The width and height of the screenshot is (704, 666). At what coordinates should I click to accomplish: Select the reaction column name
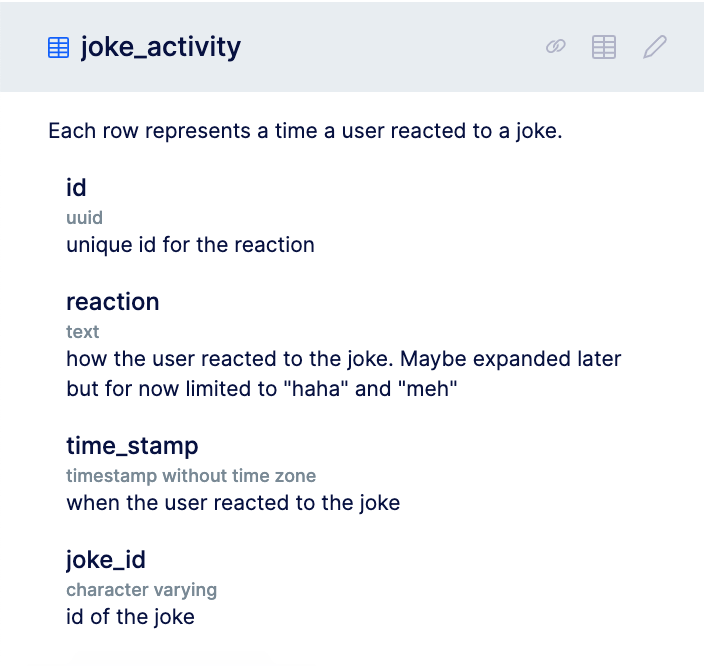pos(113,302)
